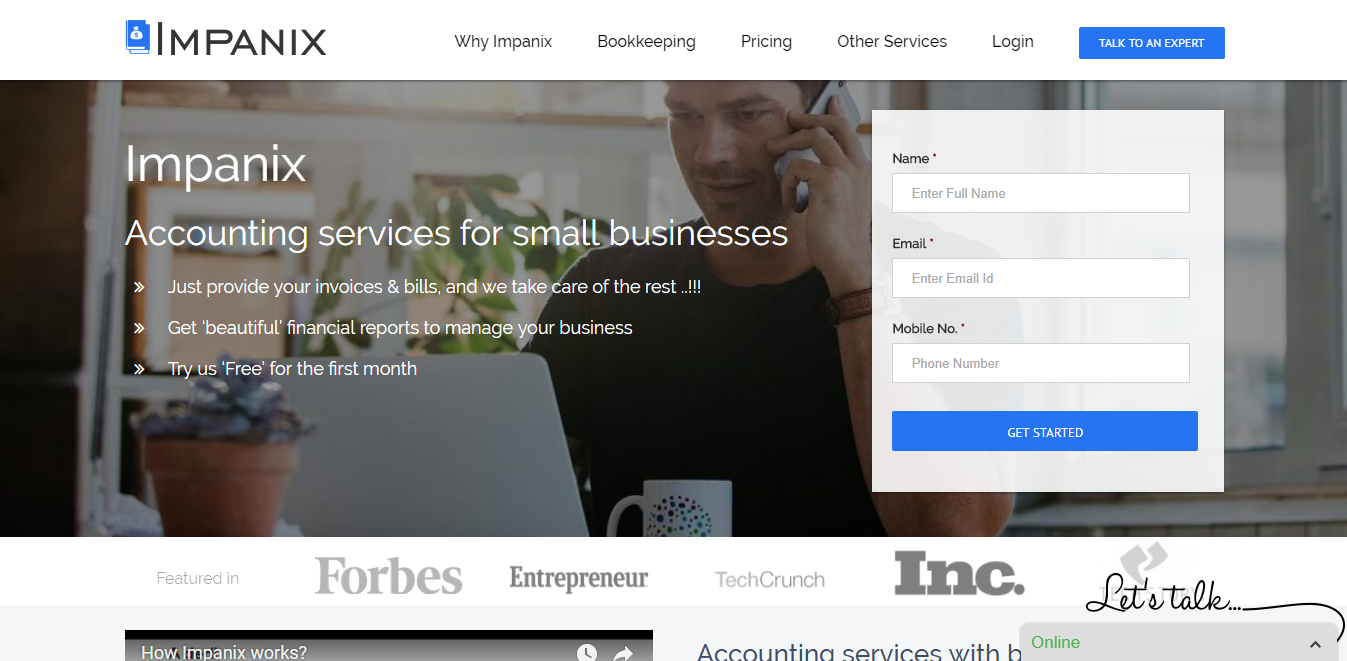Open the Other Services menu
Image resolution: width=1347 pixels, height=661 pixels.
click(x=892, y=42)
